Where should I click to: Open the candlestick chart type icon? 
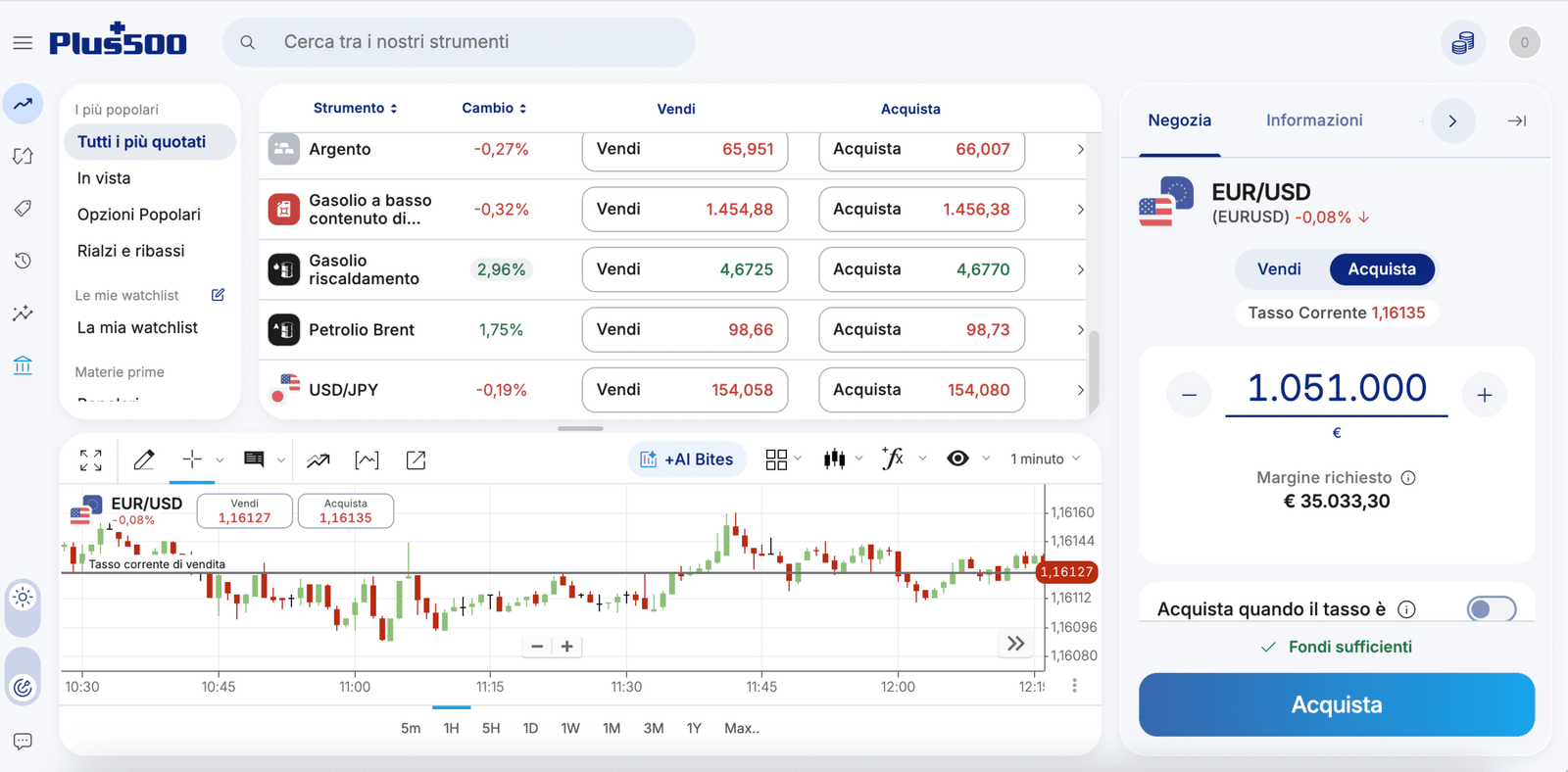coord(835,458)
